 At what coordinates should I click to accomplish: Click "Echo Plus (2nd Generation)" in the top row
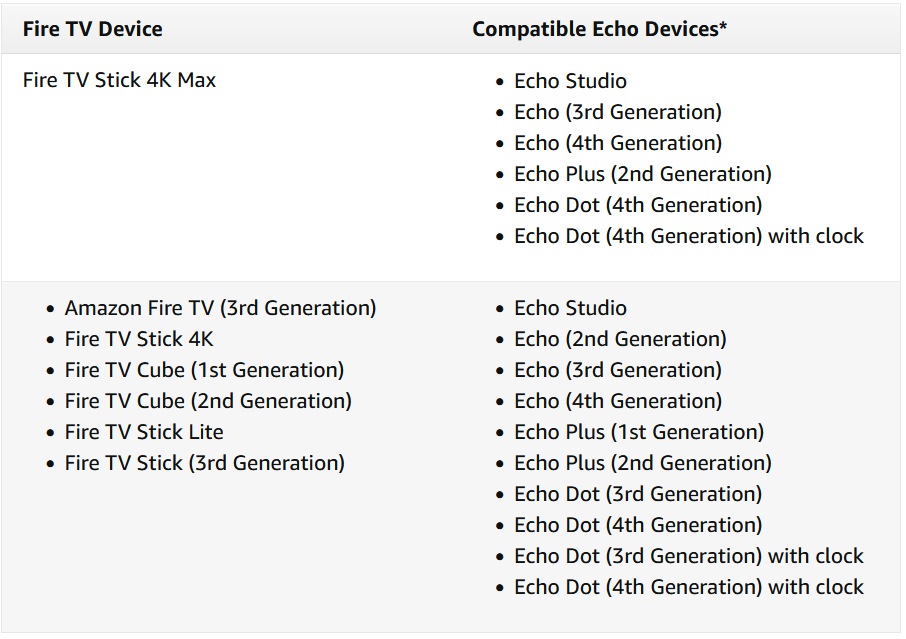[x=643, y=174]
